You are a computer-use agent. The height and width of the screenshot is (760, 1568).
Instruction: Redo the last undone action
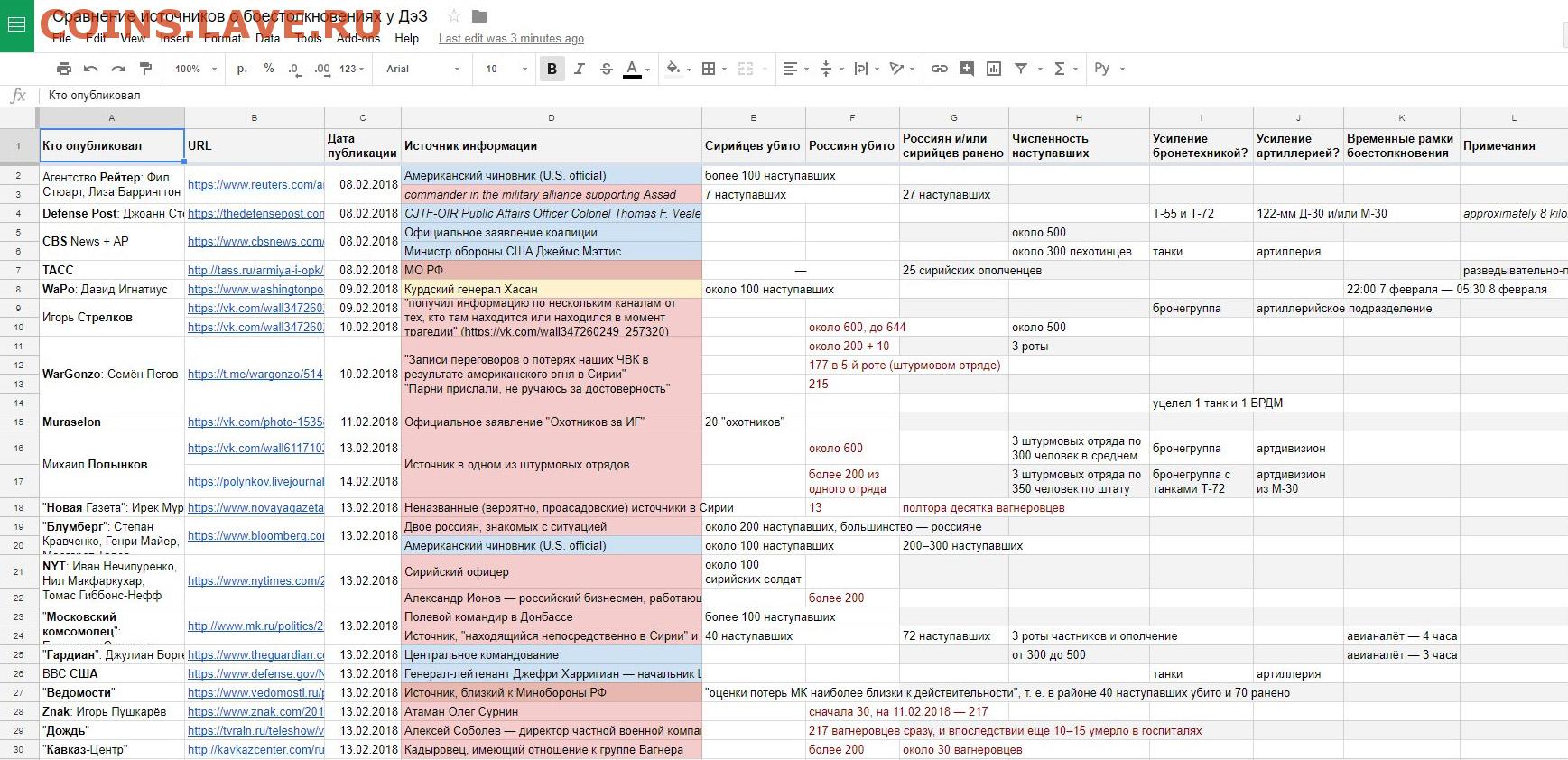pyautogui.click(x=118, y=69)
